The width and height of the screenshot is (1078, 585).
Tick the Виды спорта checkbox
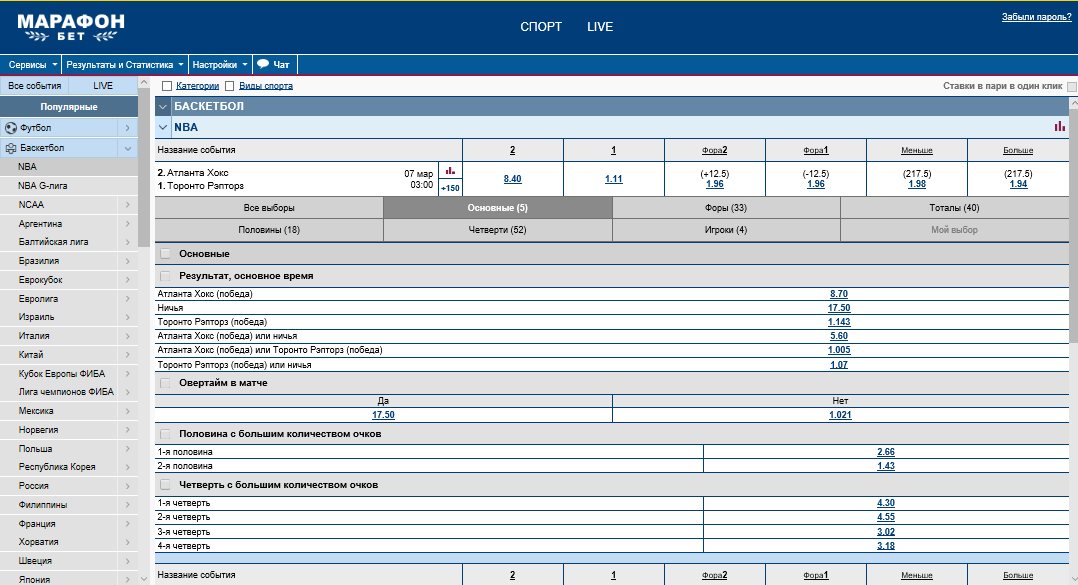(230, 86)
